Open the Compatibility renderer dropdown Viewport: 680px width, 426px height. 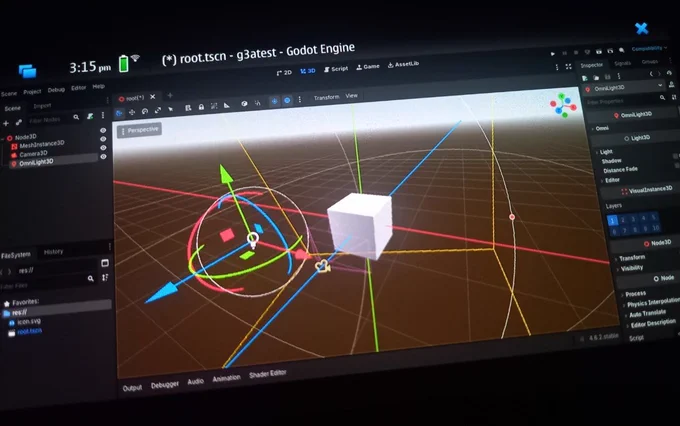(x=649, y=49)
